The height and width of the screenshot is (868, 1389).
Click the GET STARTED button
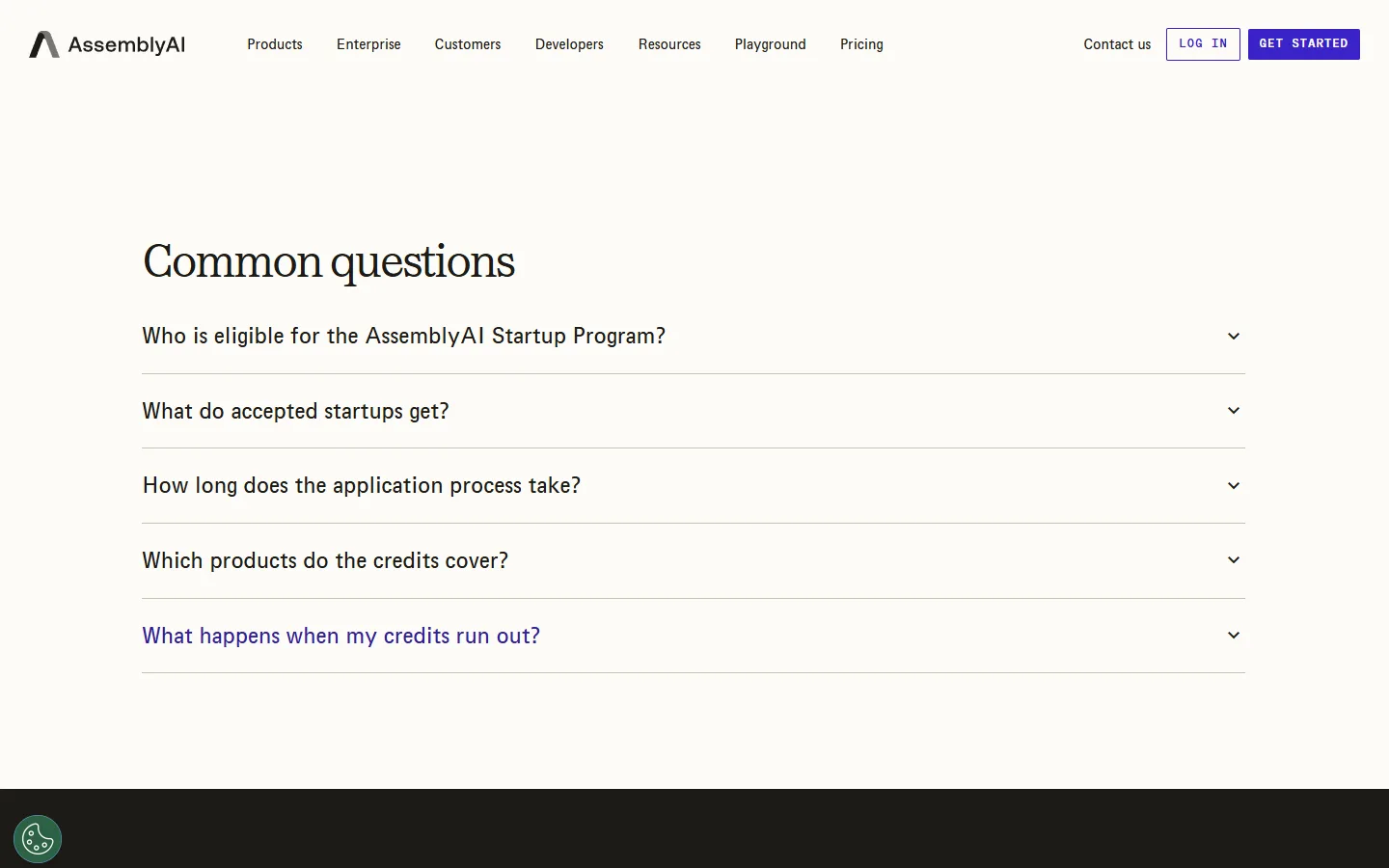(1304, 44)
